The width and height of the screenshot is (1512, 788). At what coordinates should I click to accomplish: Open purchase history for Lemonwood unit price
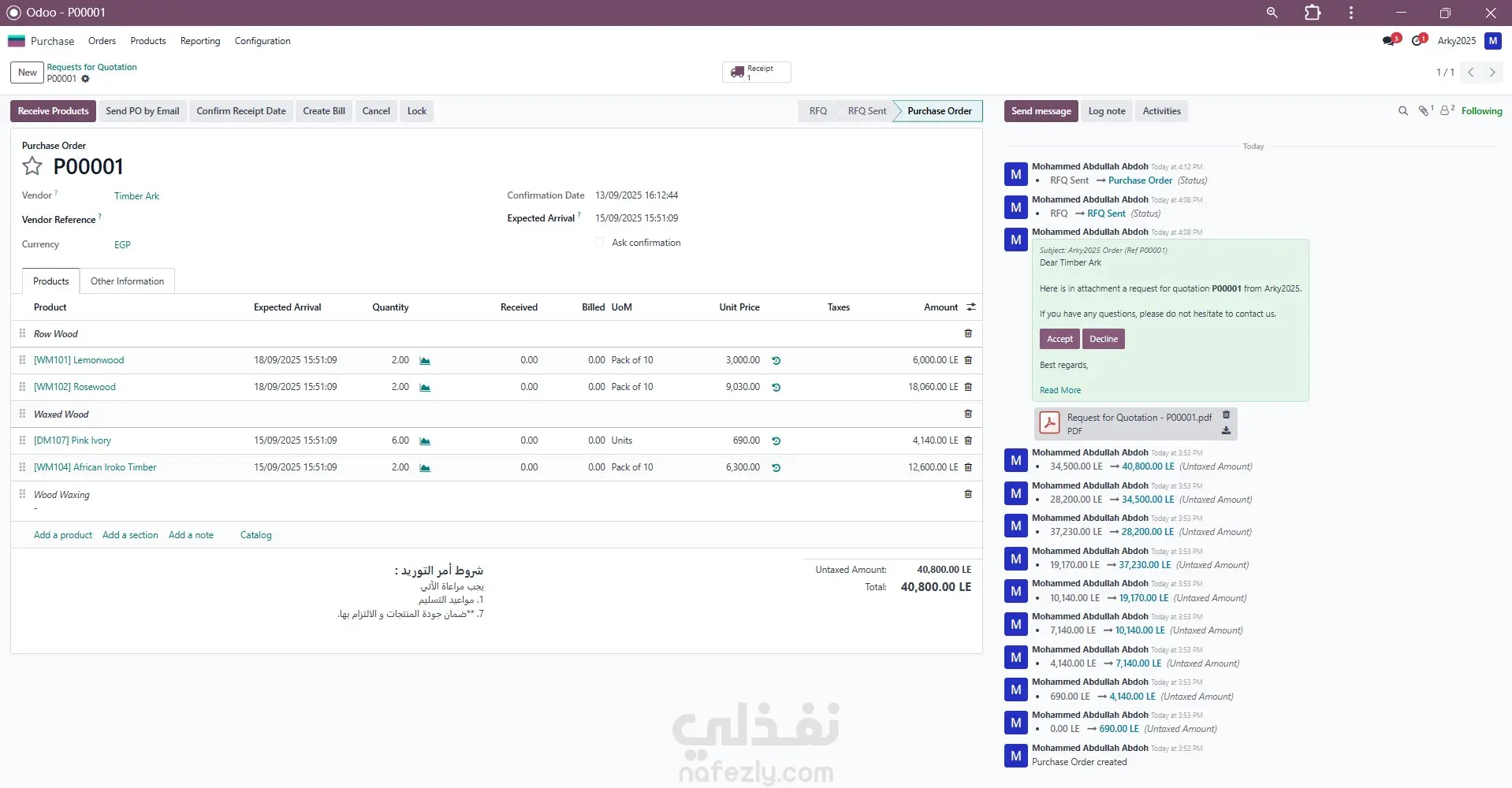(x=776, y=361)
